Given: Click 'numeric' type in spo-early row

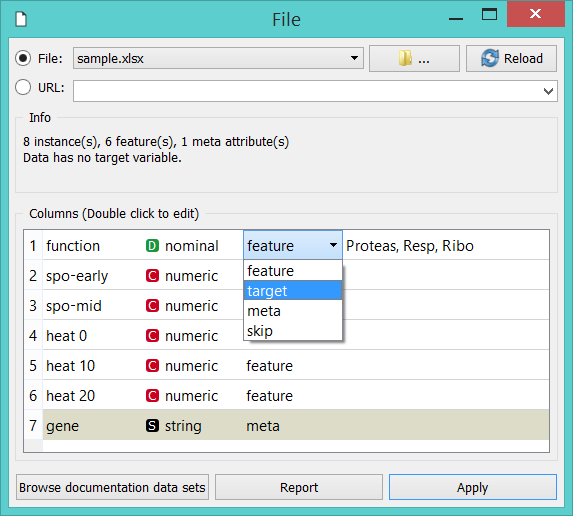Looking at the screenshot, I should click(191, 276).
